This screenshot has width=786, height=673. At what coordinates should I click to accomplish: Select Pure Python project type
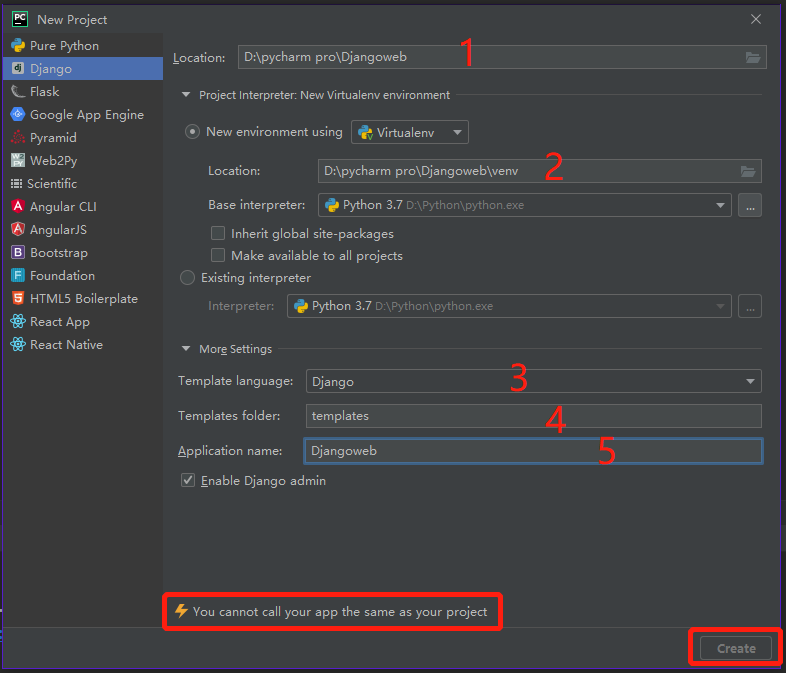(83, 46)
